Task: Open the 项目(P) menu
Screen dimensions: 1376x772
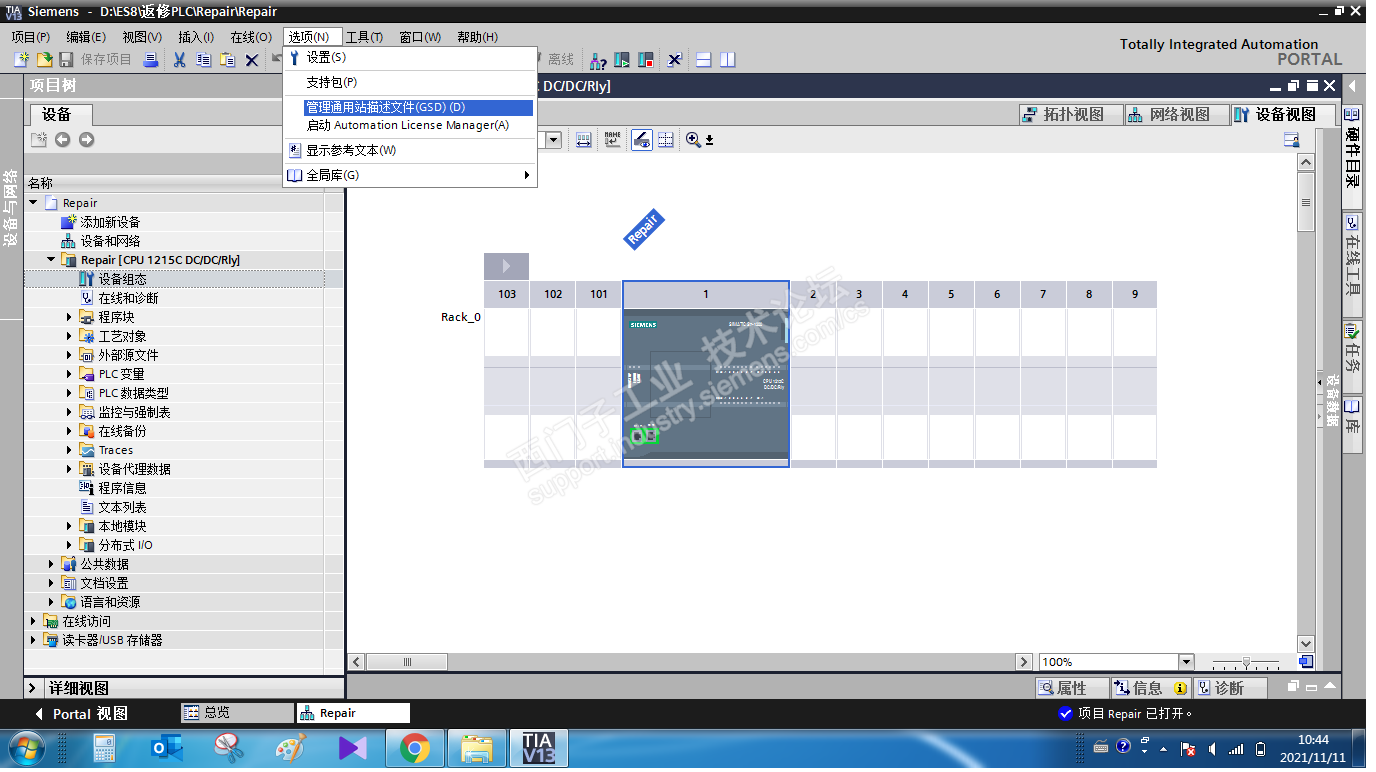Action: coord(30,37)
